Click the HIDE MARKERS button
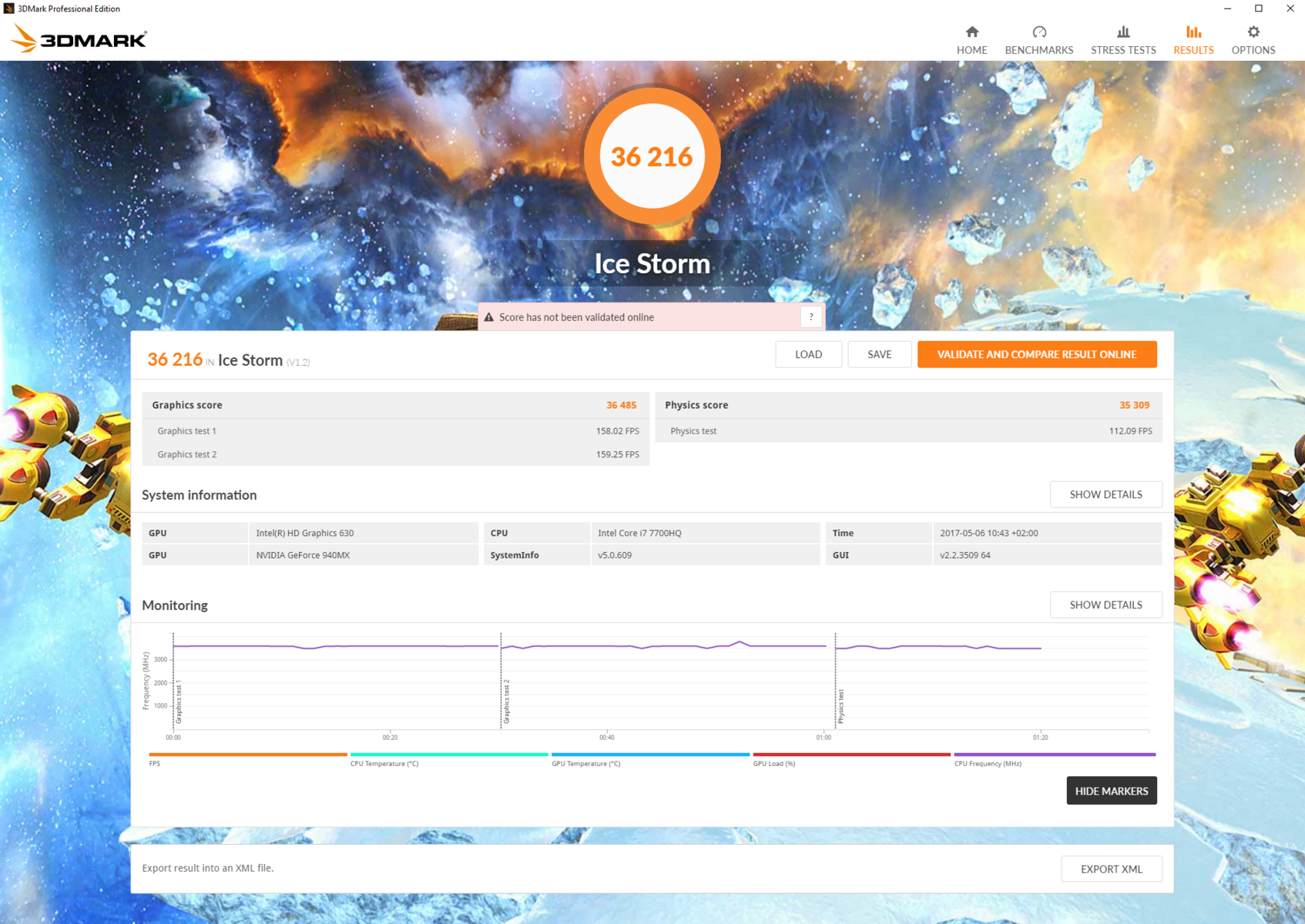Viewport: 1305px width, 924px height. [1112, 791]
